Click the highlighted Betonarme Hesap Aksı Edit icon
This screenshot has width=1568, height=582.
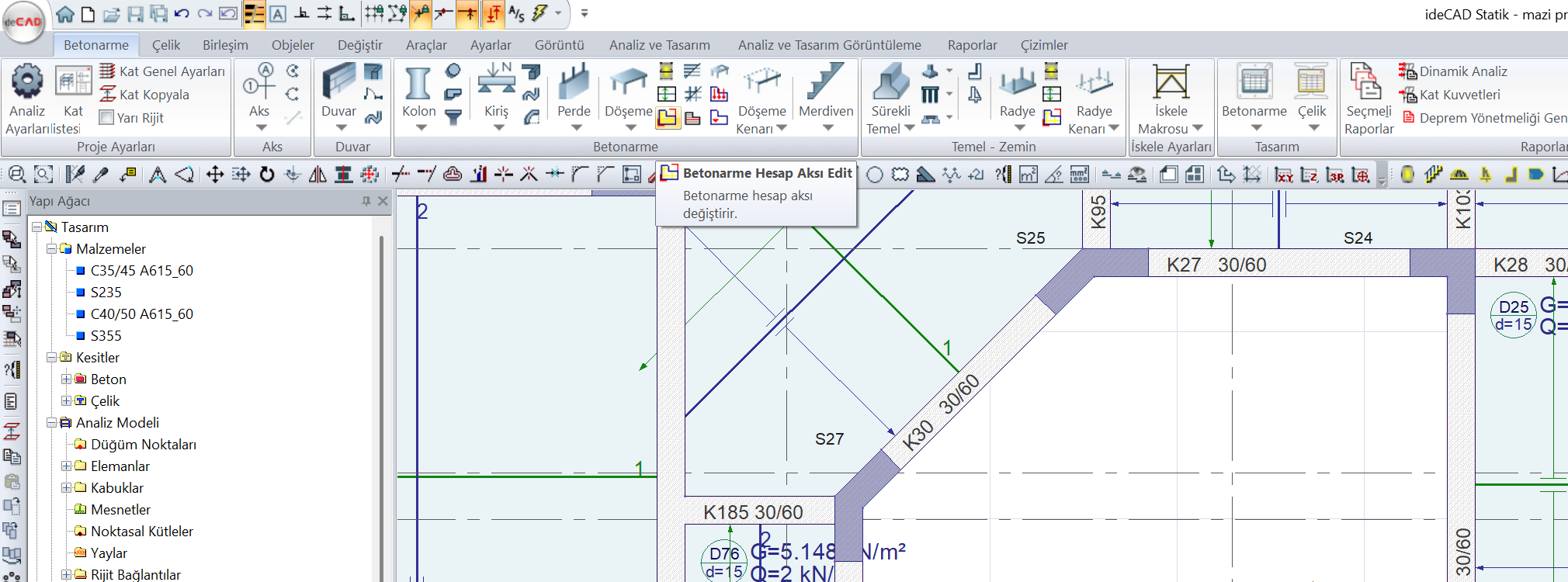click(667, 118)
